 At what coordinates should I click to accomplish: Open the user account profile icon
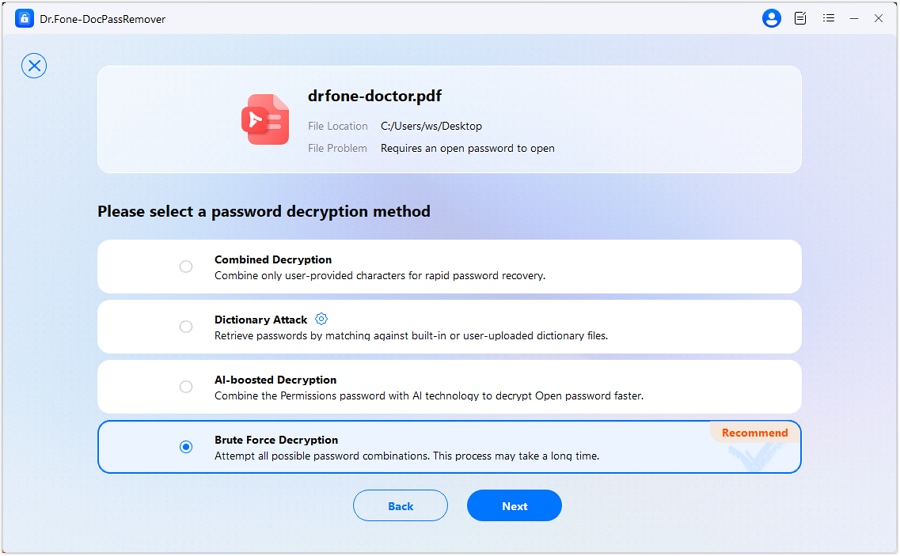pyautogui.click(x=771, y=18)
